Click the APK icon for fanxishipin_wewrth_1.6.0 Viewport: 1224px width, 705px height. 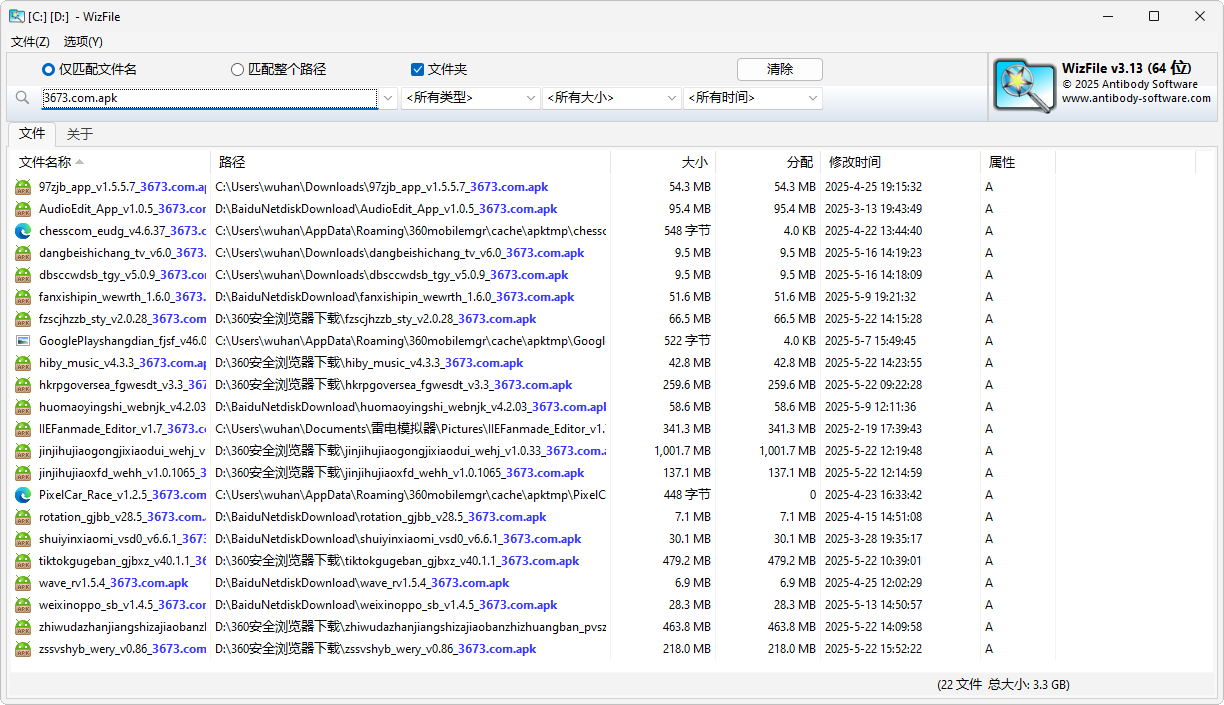point(23,297)
